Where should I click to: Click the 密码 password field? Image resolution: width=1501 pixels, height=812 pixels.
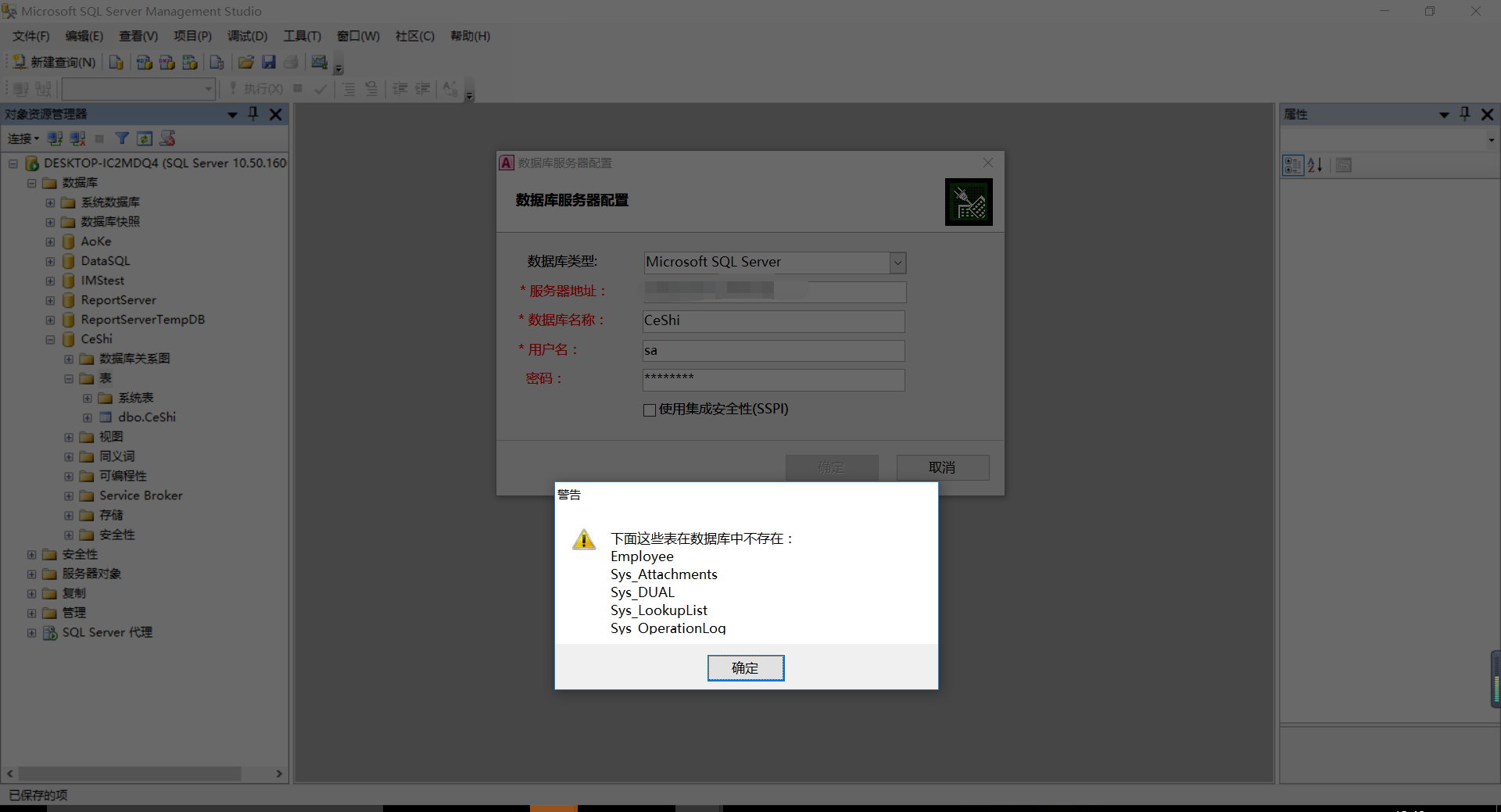[x=774, y=380]
